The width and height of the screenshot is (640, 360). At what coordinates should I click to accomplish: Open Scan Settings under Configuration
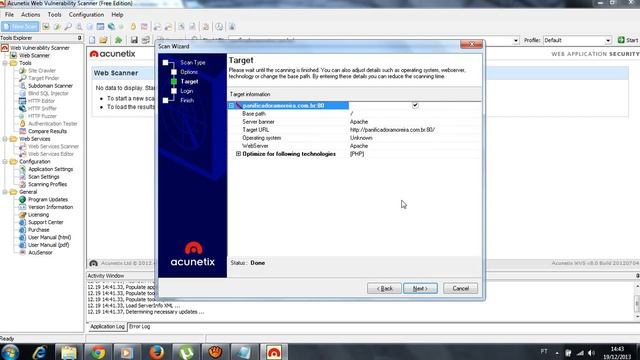(x=43, y=177)
